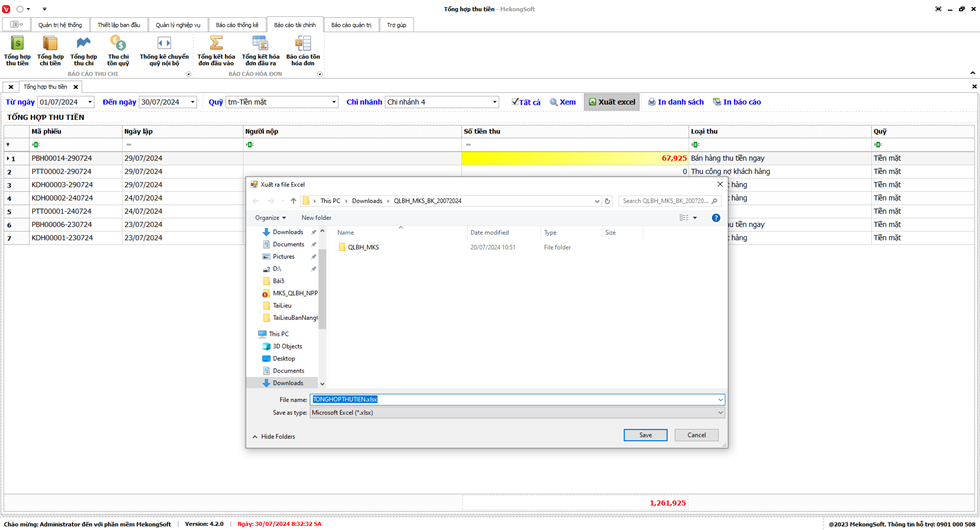The height and width of the screenshot is (530, 980).
Task: Open the File name history dropdown
Action: coord(720,400)
